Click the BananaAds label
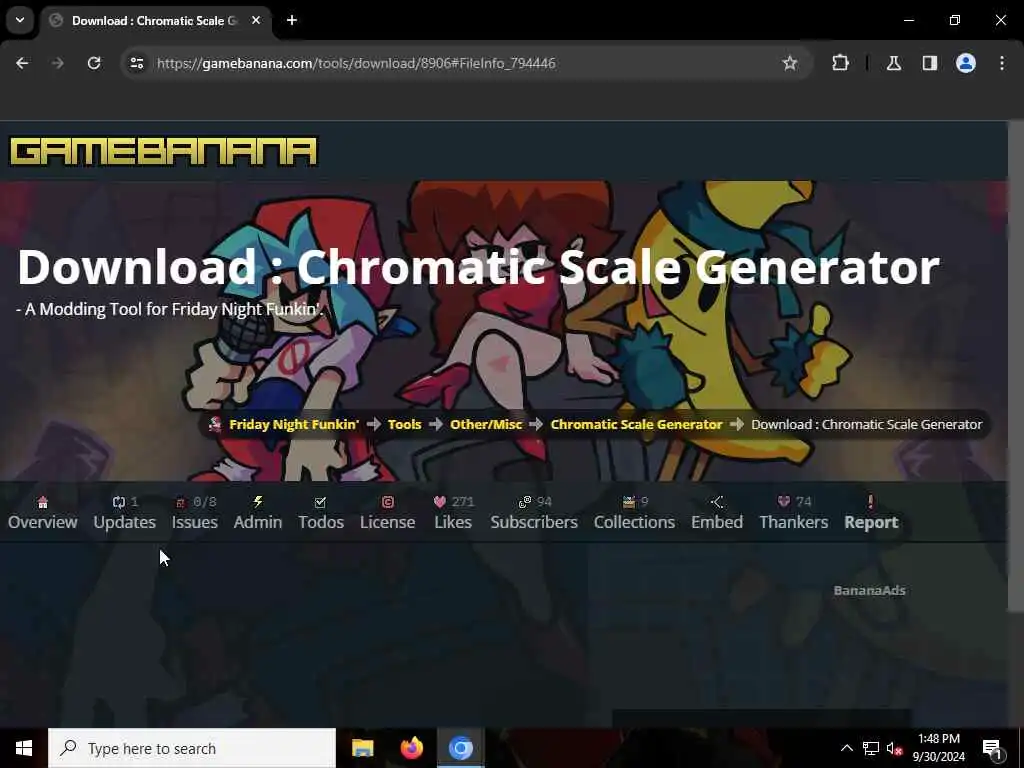 point(869,590)
